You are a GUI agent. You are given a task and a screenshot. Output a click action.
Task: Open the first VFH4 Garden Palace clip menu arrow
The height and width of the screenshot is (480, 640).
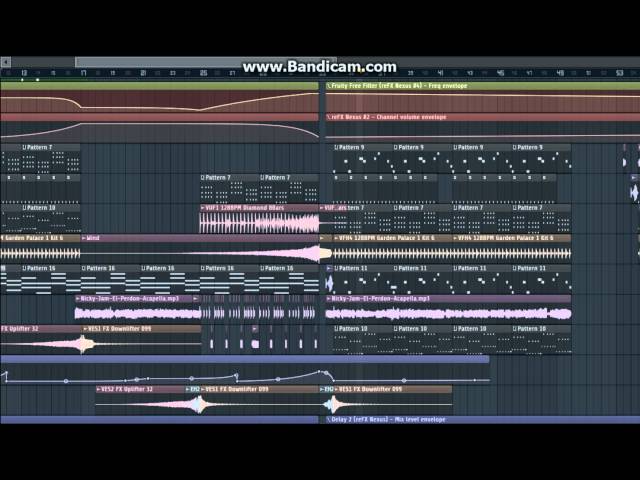(x=336, y=238)
